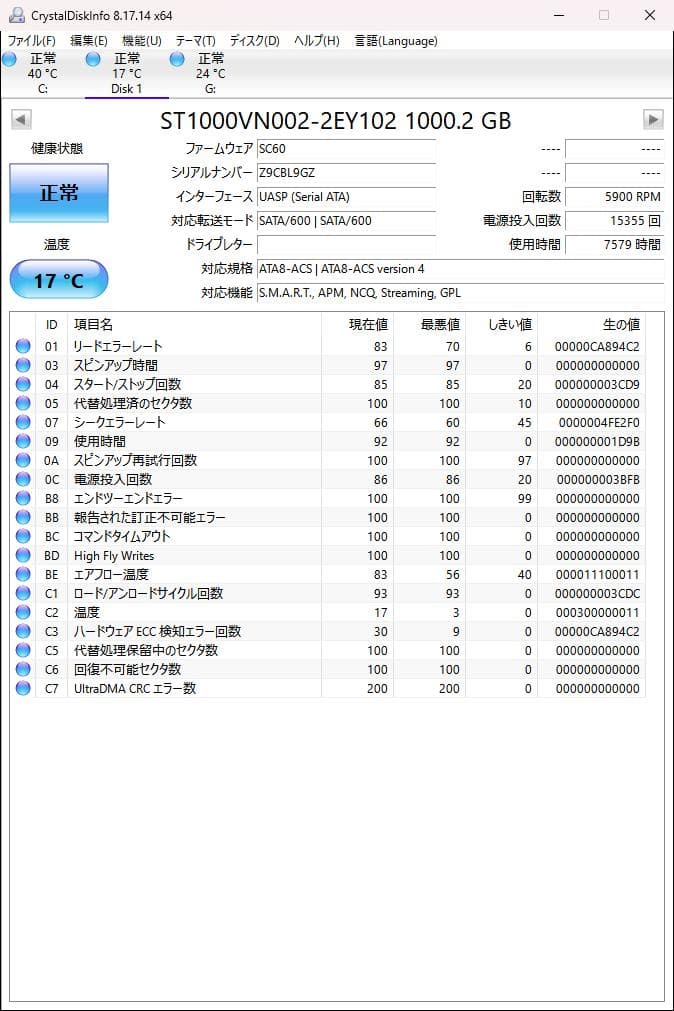The height and width of the screenshot is (1011, 674).
Task: Click raw value 0000004FE2F0
Action: pos(599,423)
